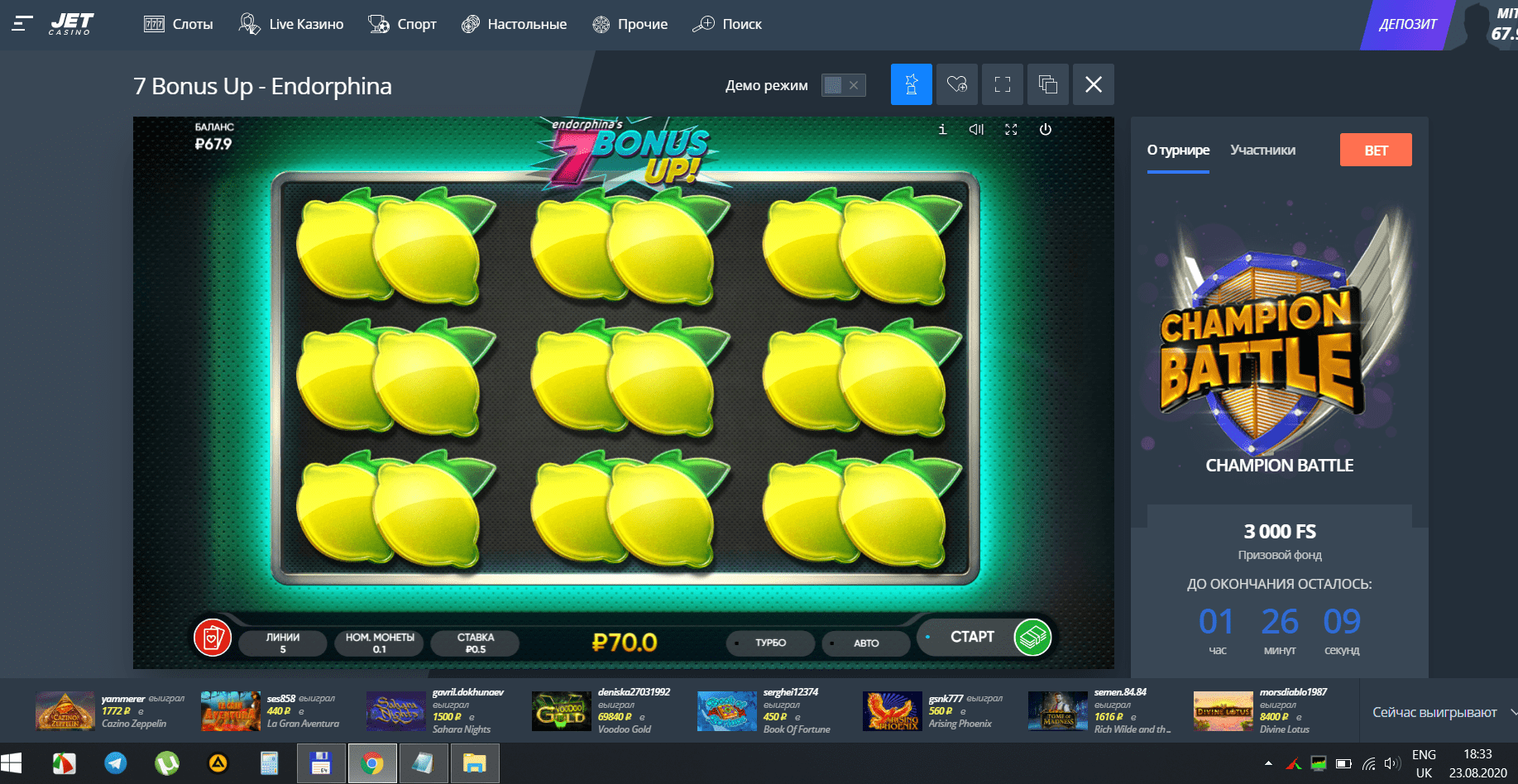This screenshot has height=784, width=1518.
Task: Open Поиск game search
Action: [x=727, y=24]
